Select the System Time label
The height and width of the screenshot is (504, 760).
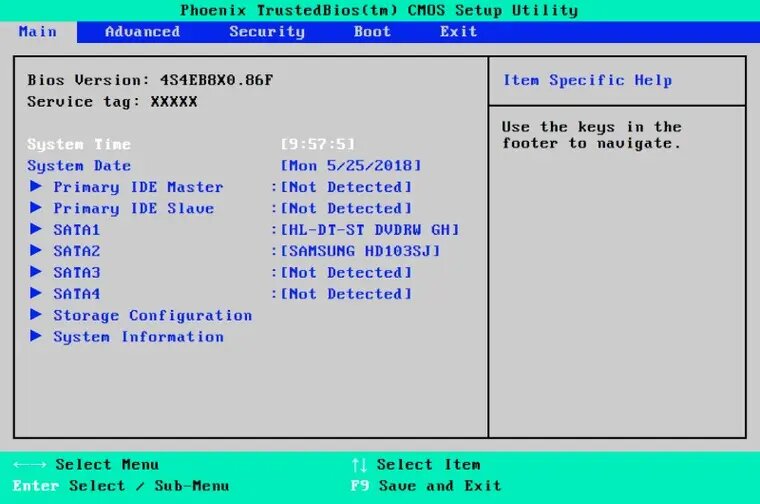(x=79, y=144)
